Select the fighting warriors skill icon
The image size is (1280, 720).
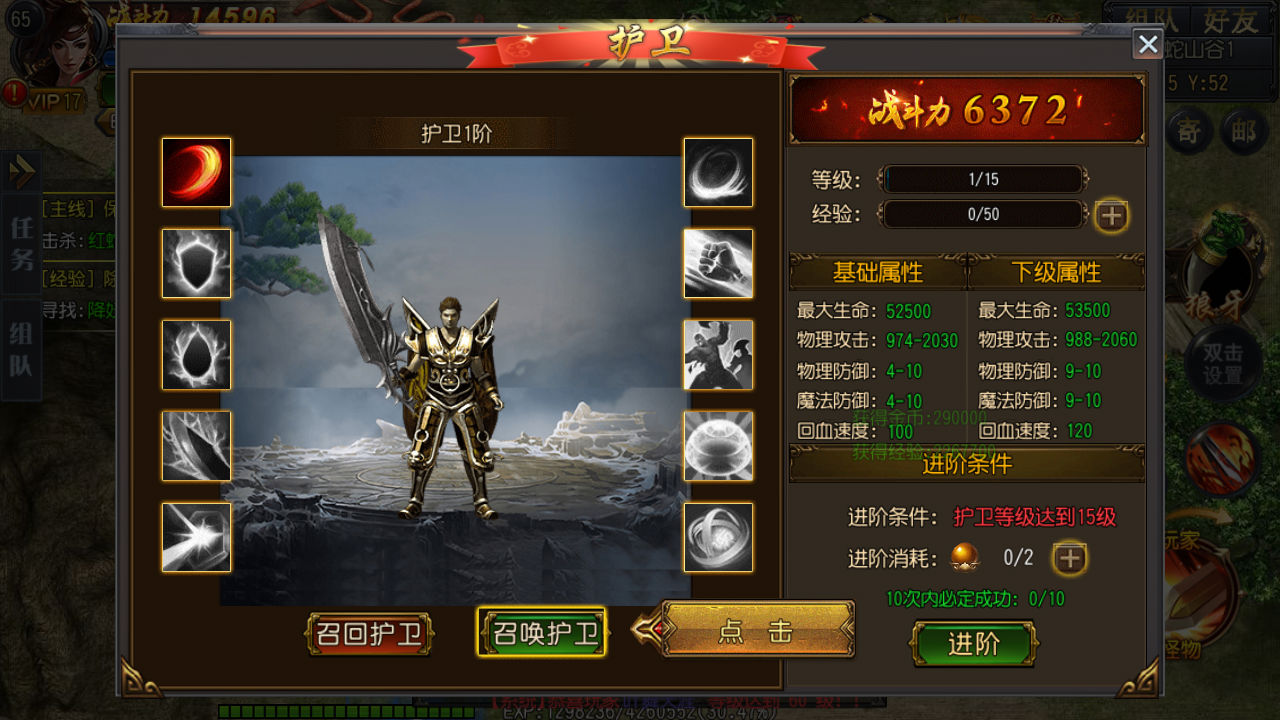[718, 354]
